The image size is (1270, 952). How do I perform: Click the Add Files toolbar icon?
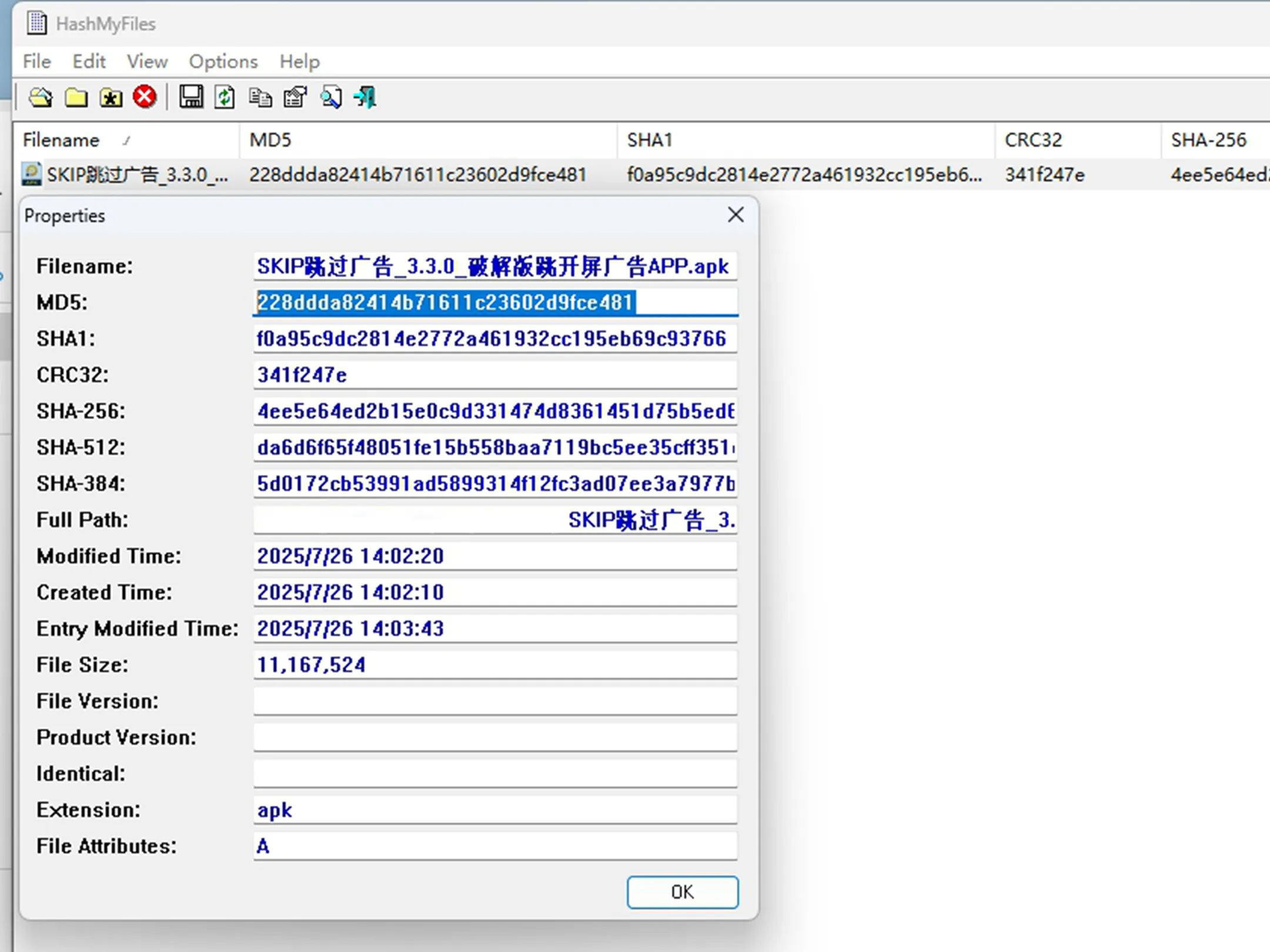[x=41, y=97]
